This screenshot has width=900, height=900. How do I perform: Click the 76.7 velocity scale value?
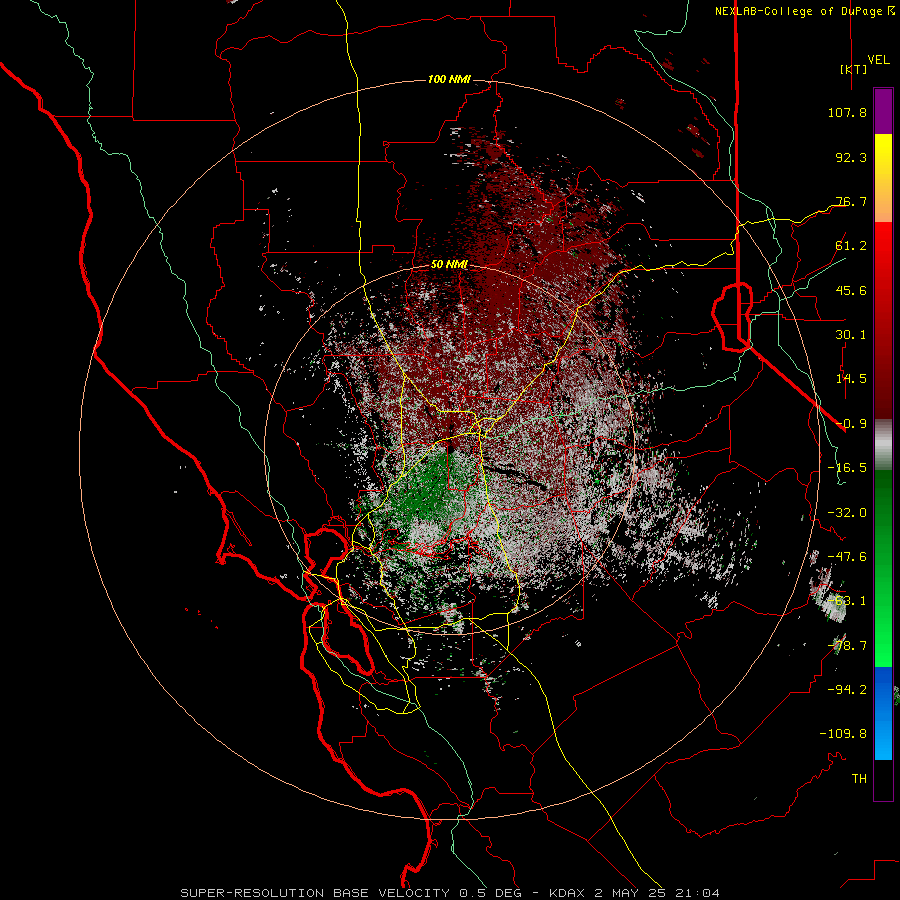851,201
